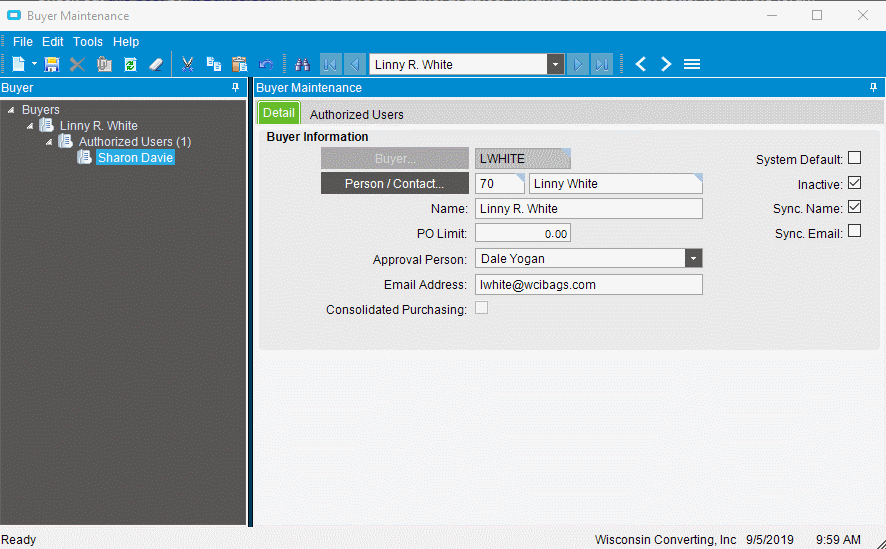This screenshot has width=886, height=549.
Task: Open the Approval Person dropdown
Action: point(693,259)
